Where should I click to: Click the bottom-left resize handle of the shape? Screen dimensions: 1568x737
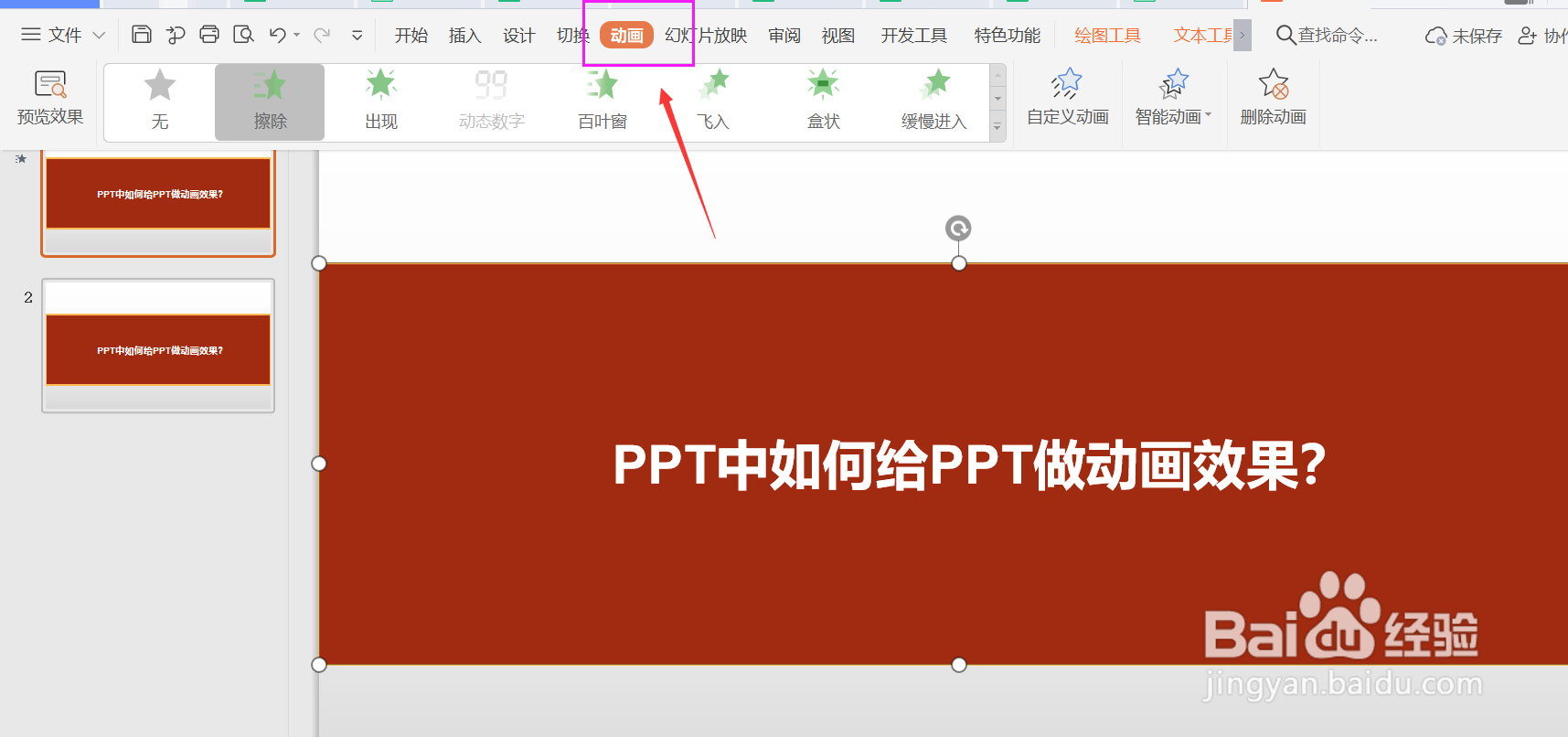pos(319,665)
